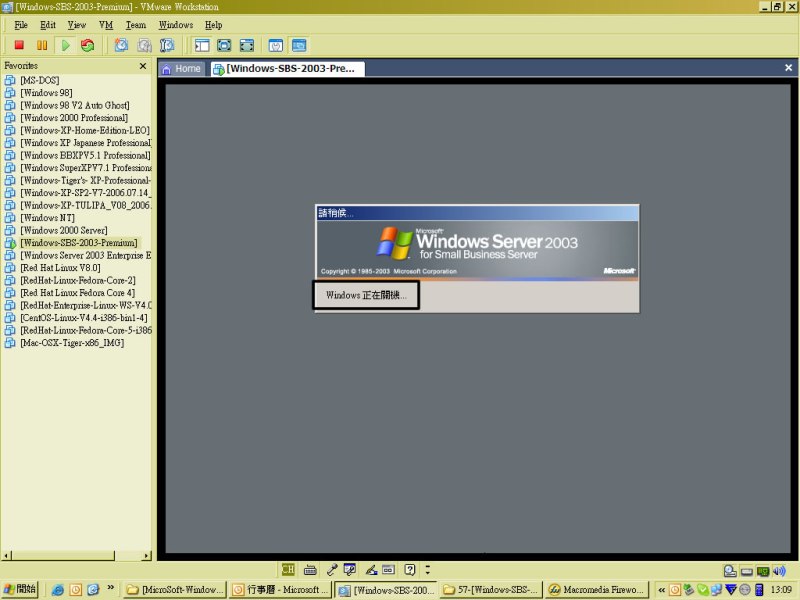Select [RedHat-Linux-Fedora-Core-2] favorite
Image resolution: width=800 pixels, height=600 pixels.
coord(78,280)
